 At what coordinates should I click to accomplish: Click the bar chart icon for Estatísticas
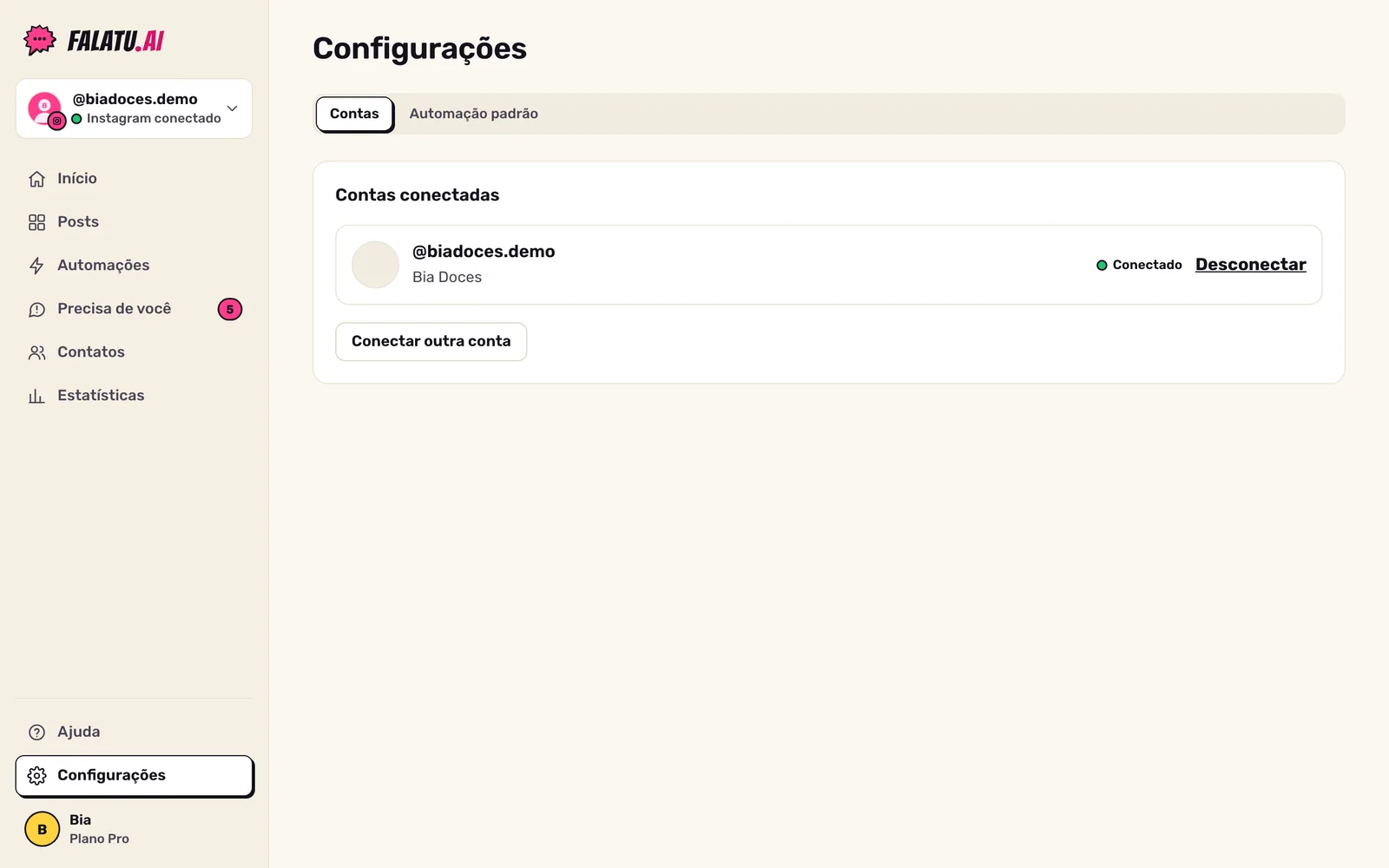click(x=36, y=396)
